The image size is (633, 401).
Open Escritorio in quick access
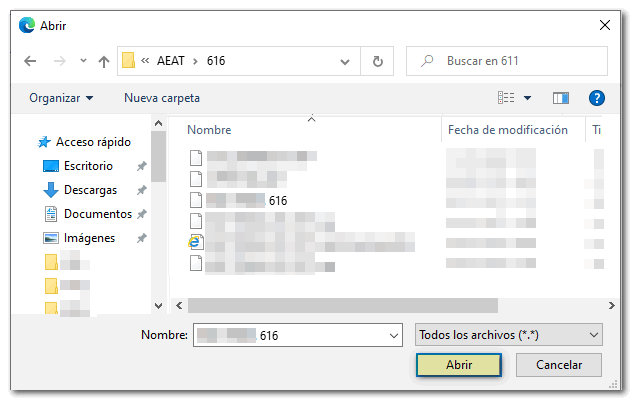pos(87,166)
